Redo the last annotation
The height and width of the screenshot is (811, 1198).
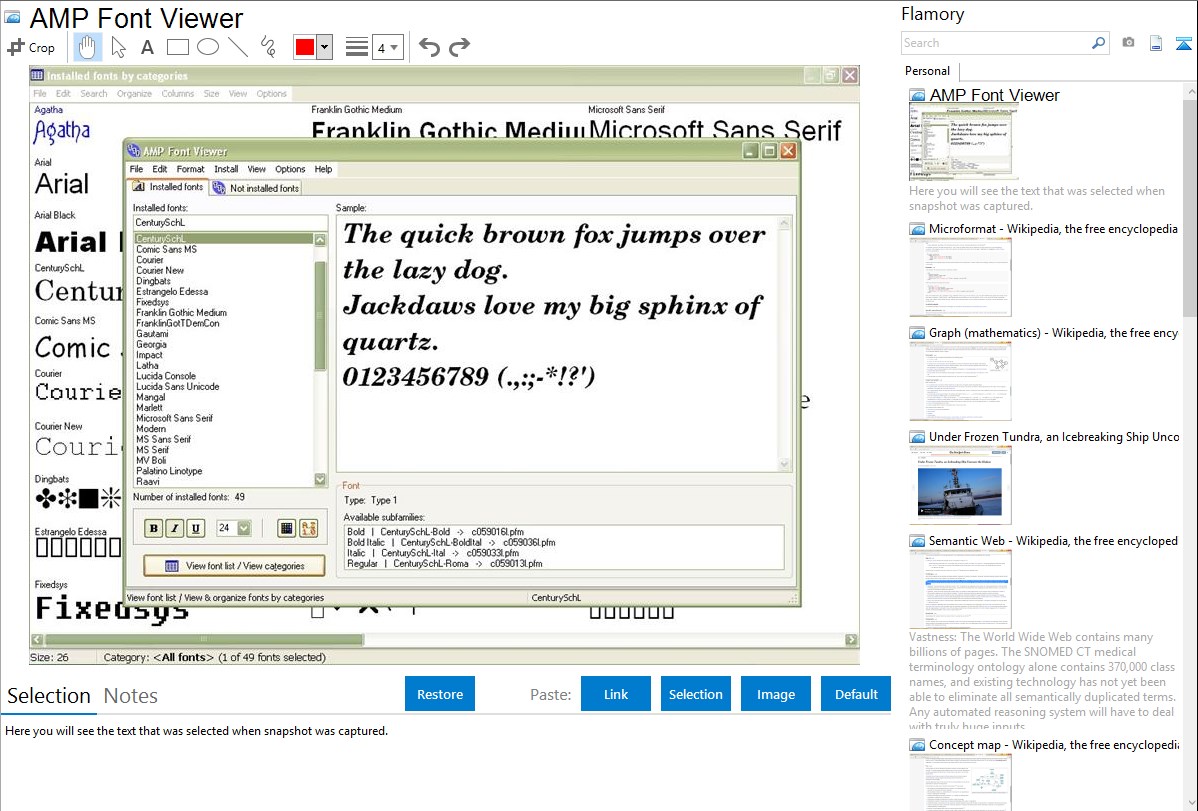tap(459, 47)
